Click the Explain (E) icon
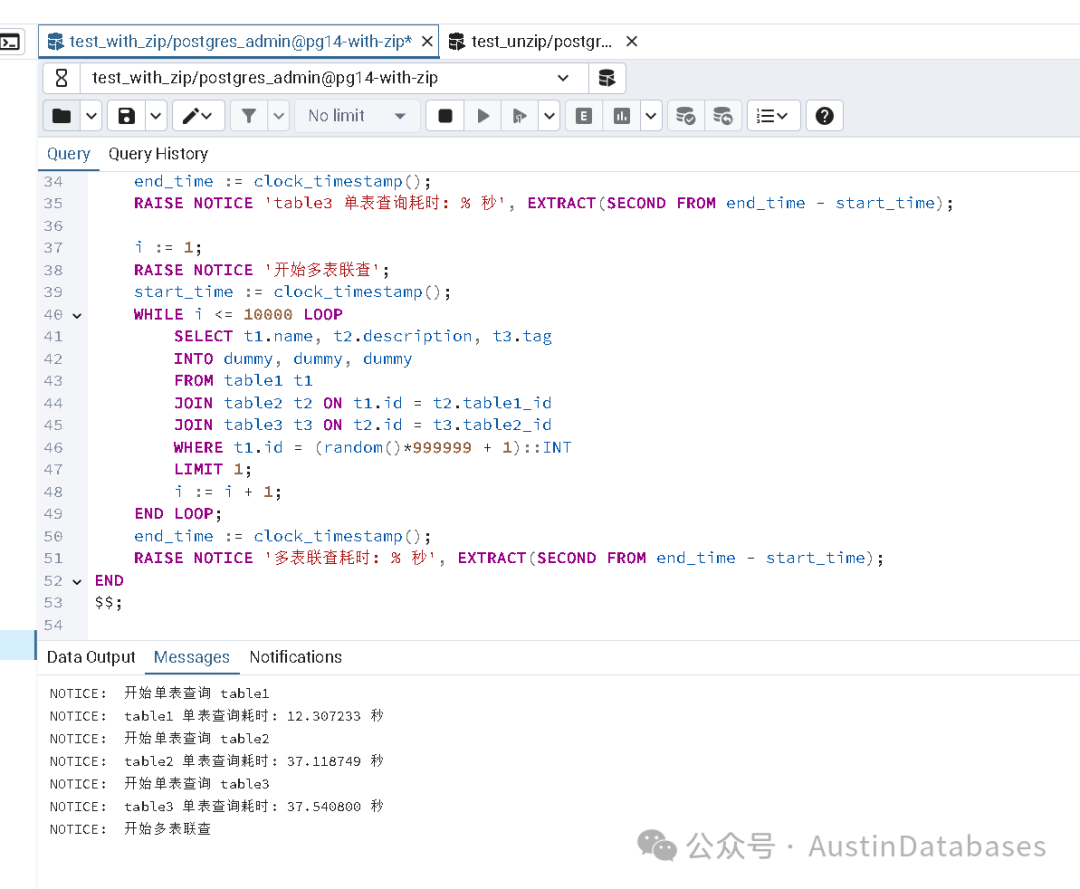Image resolution: width=1080 pixels, height=889 pixels. pyautogui.click(x=583, y=116)
